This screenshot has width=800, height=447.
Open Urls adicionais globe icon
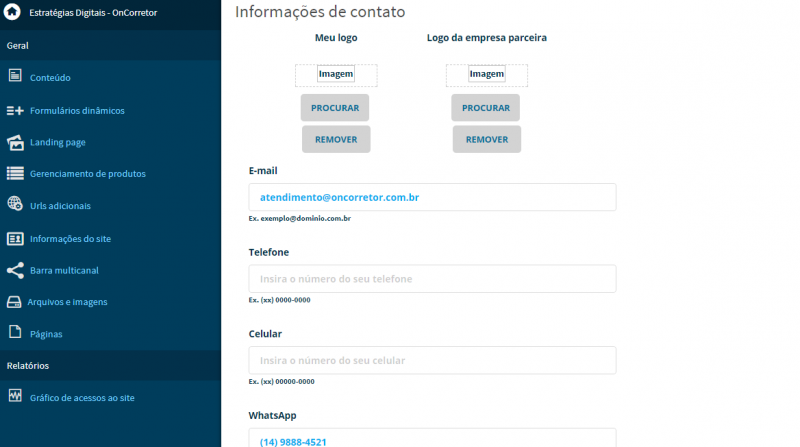[15, 204]
